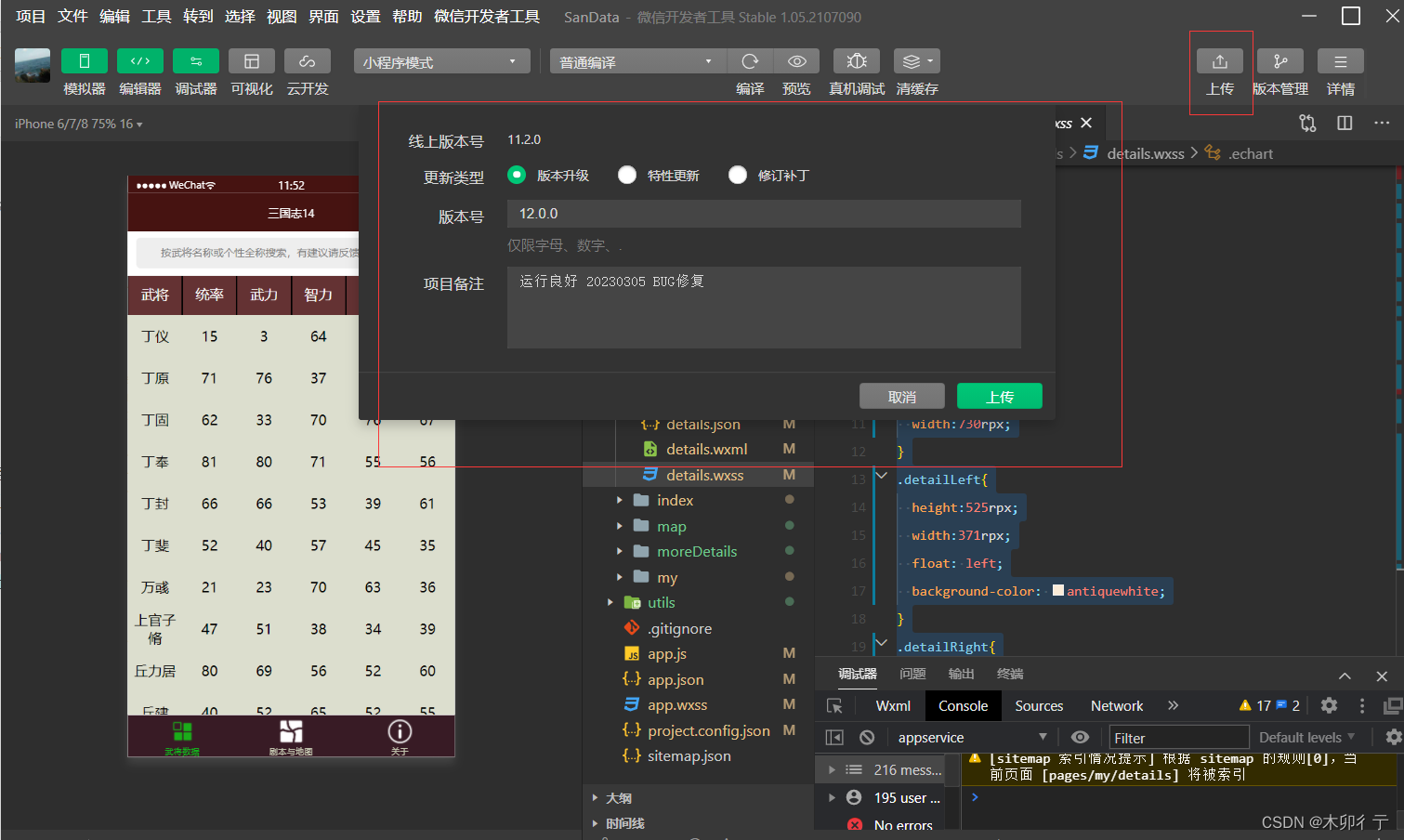
Task: Switch to the Console tab
Action: [963, 706]
